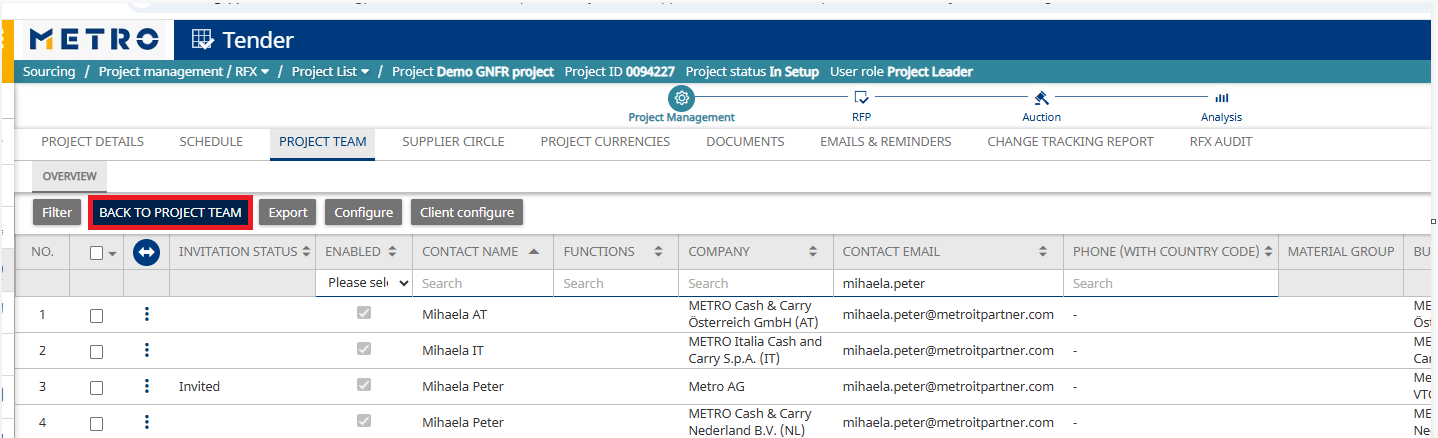Click the Tender module icon
The image size is (1438, 438).
point(203,40)
